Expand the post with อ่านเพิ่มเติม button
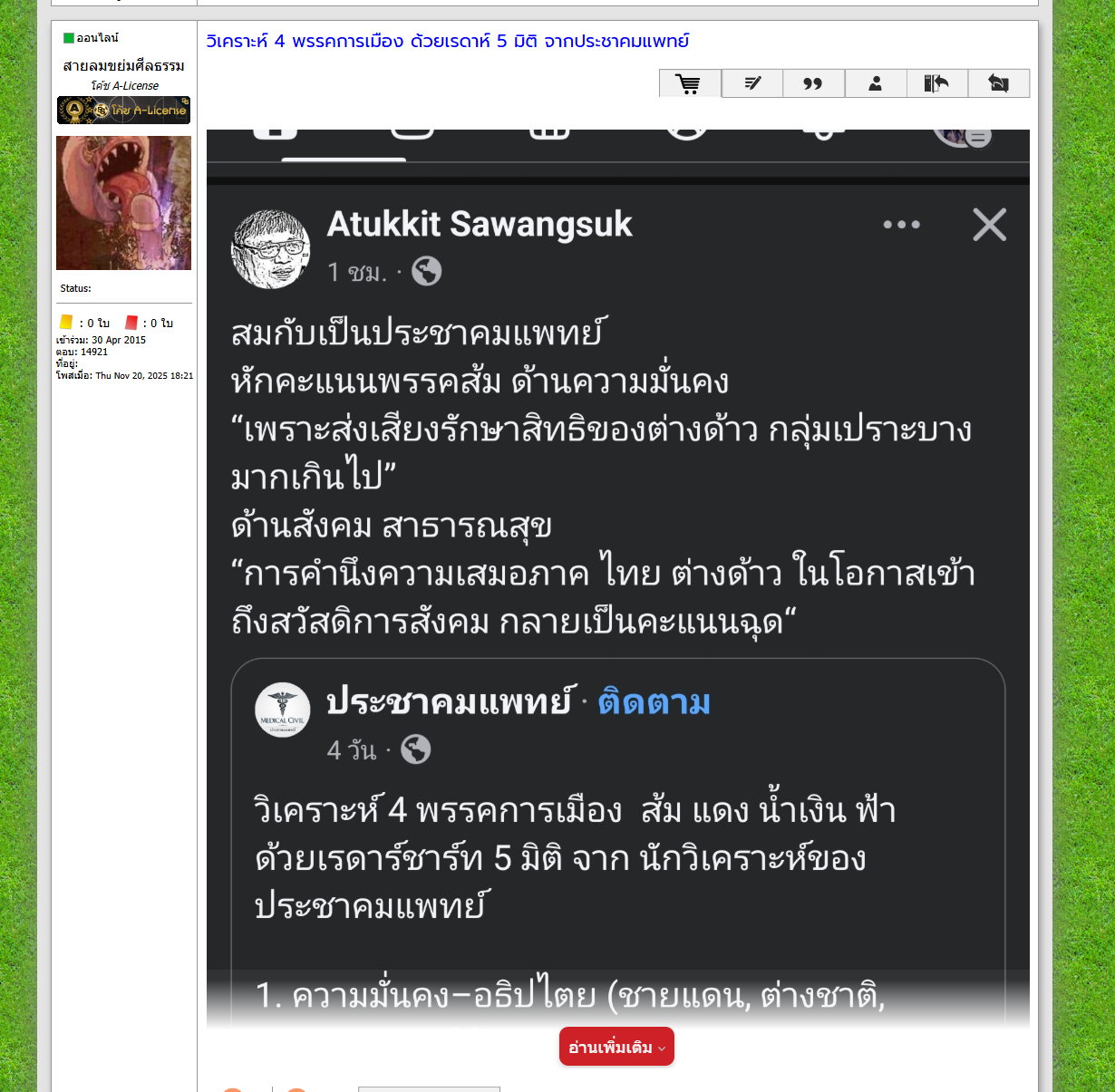The image size is (1115, 1092). (616, 1047)
